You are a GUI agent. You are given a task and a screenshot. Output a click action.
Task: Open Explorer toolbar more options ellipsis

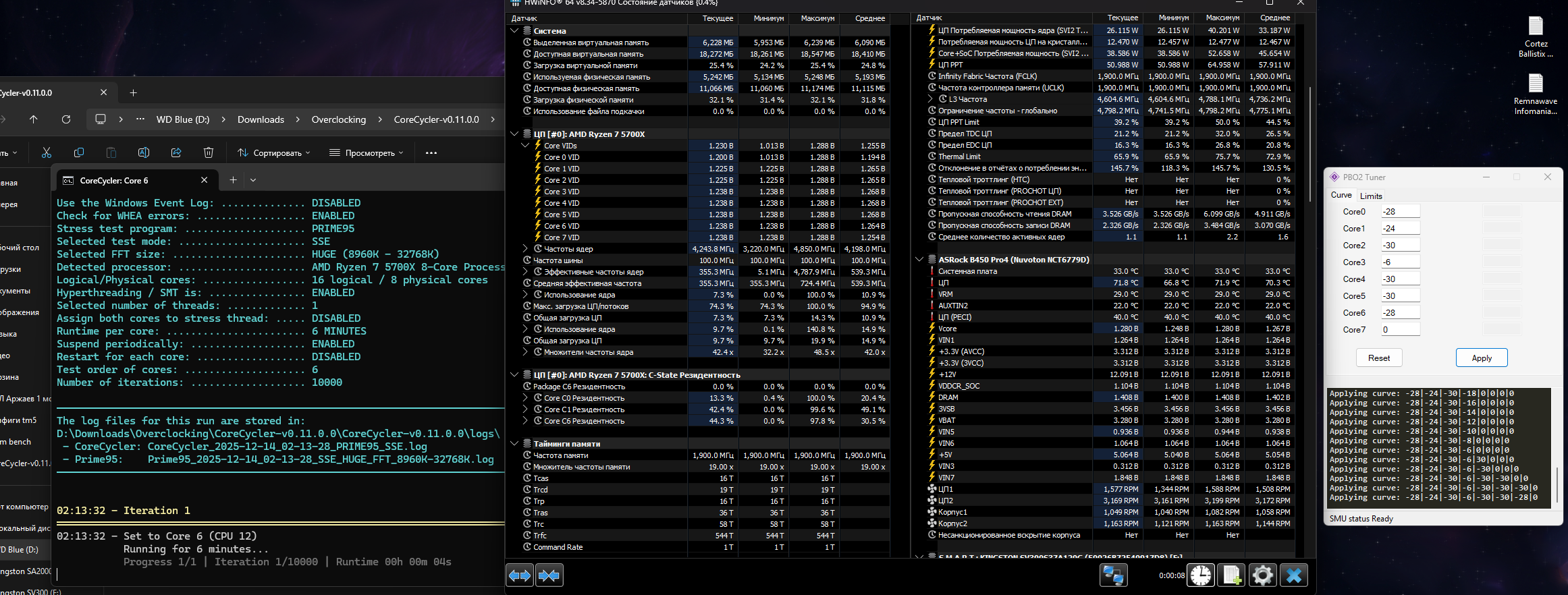point(431,153)
